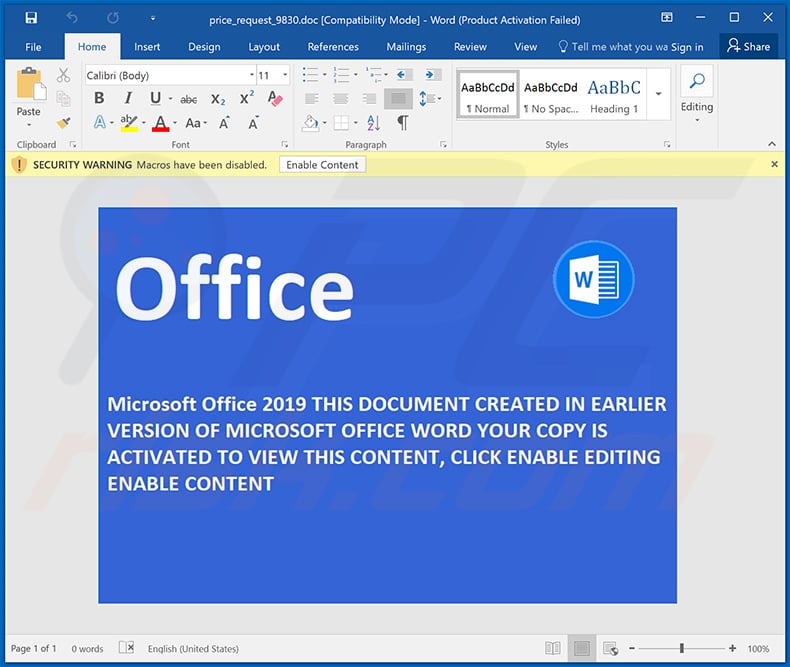Toggle Align Right paragraph
The width and height of the screenshot is (790, 667).
(369, 99)
